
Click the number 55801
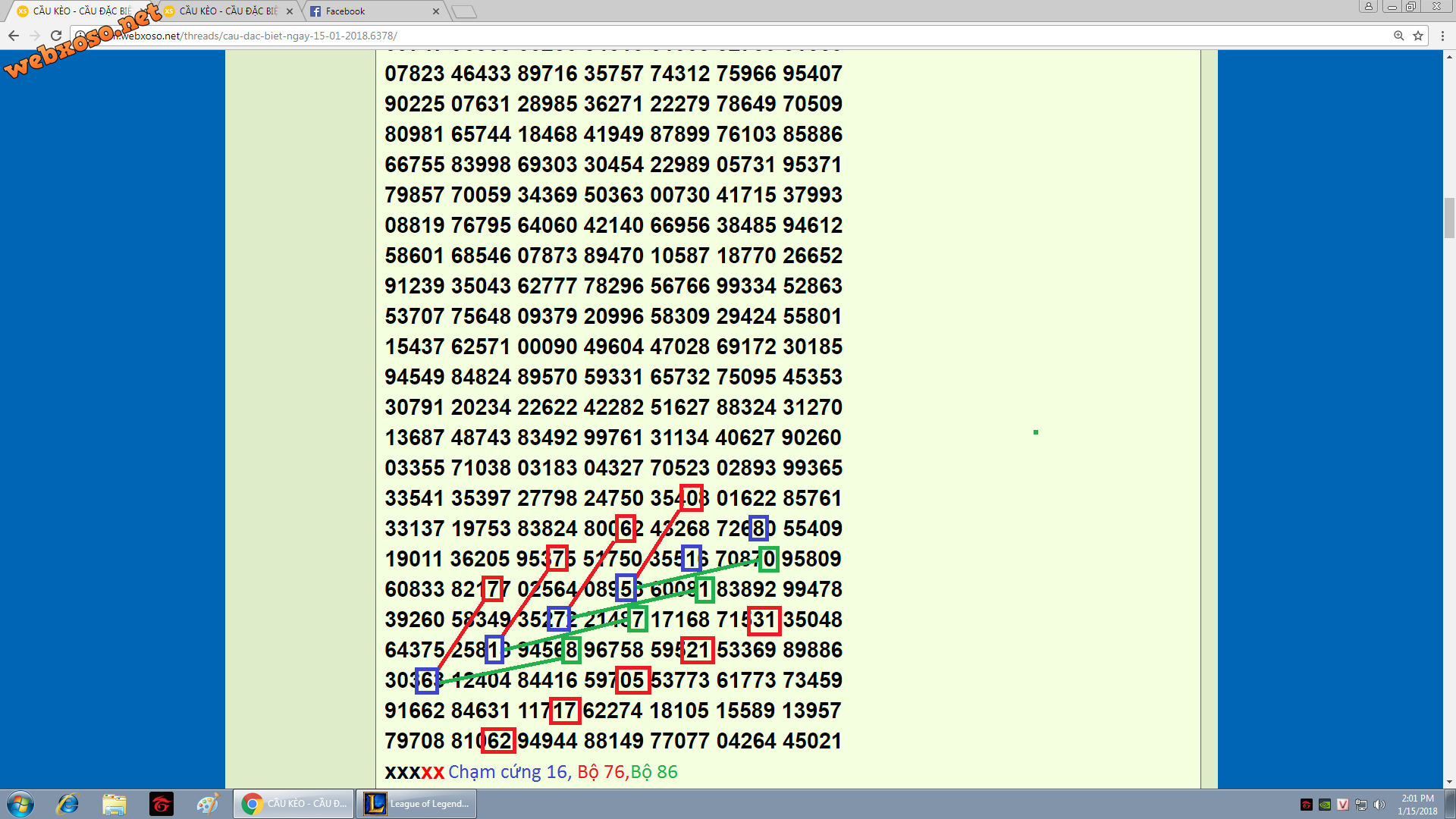(813, 316)
